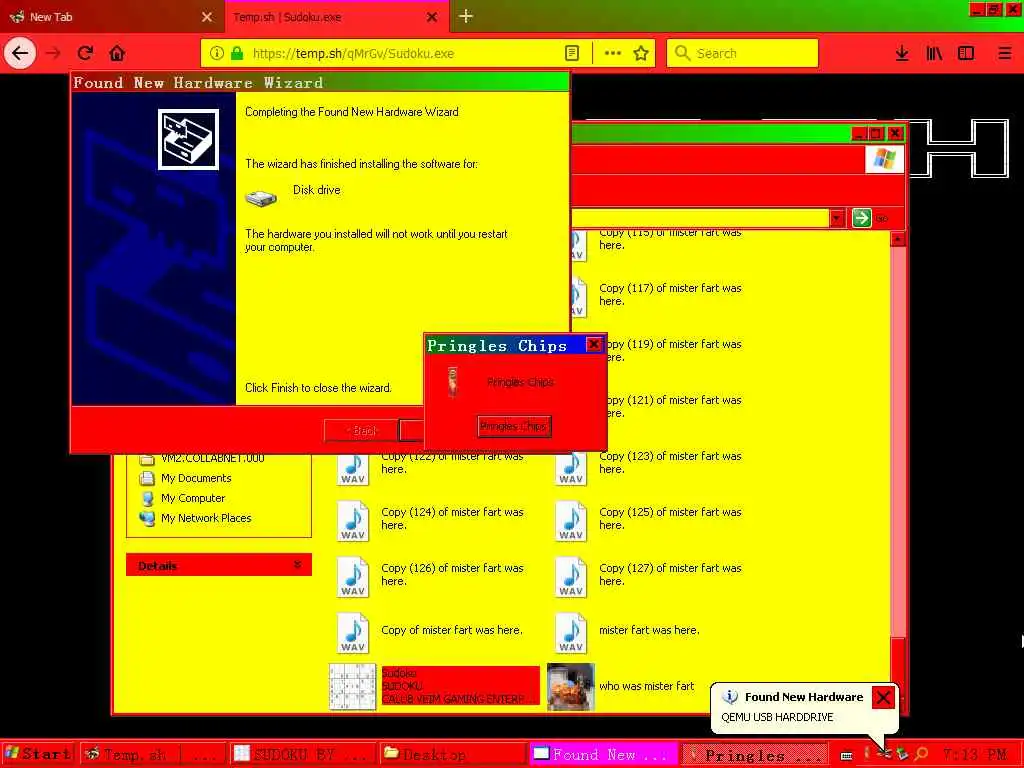Click the Firefox forward arrow
The width and height of the screenshot is (1024, 768).
tap(54, 53)
